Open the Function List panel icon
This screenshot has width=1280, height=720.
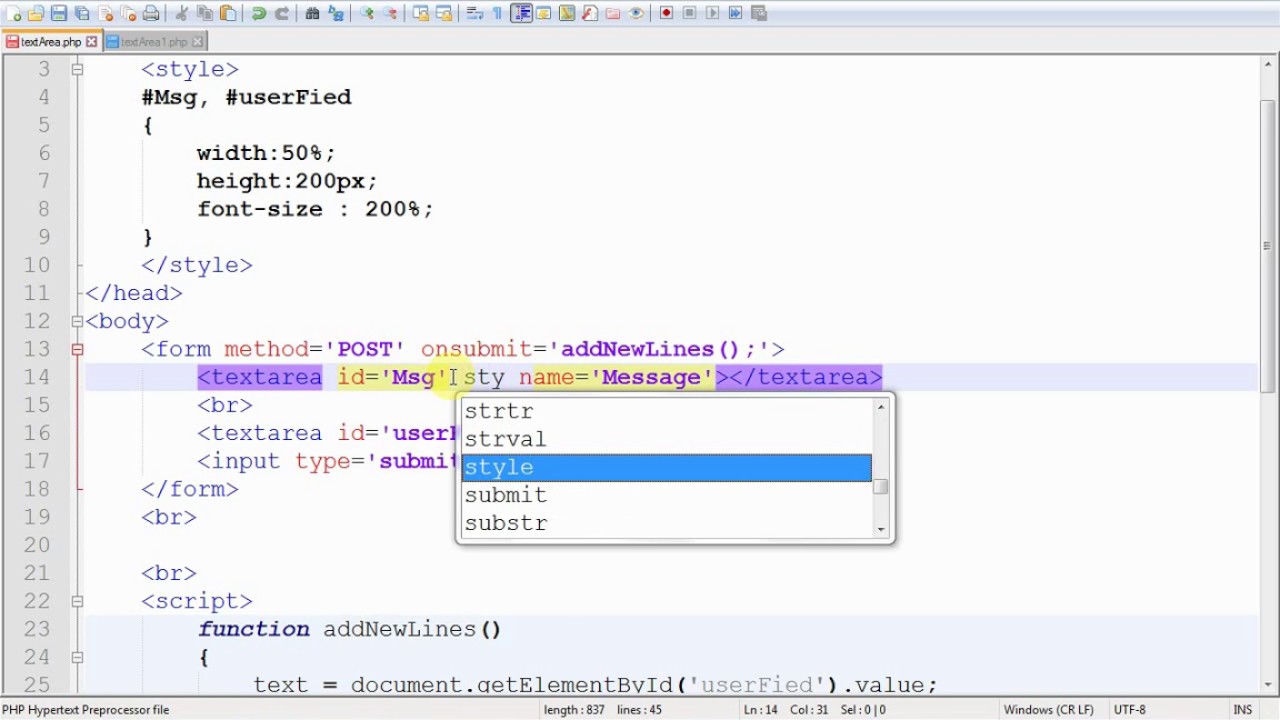[589, 13]
